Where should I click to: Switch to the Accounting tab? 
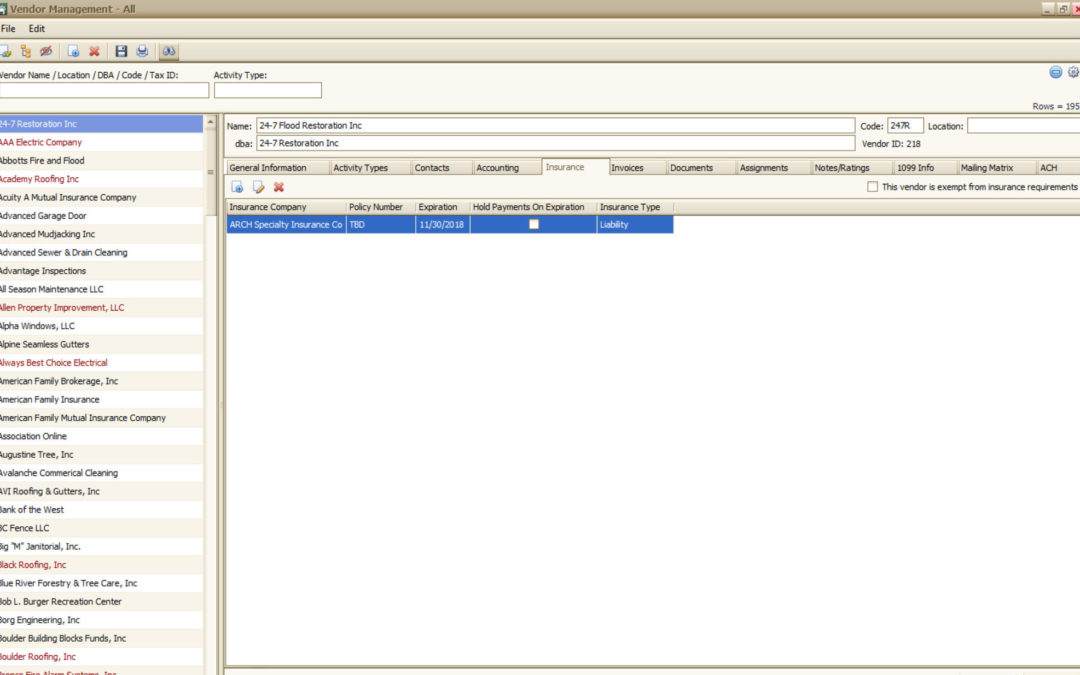coord(497,168)
